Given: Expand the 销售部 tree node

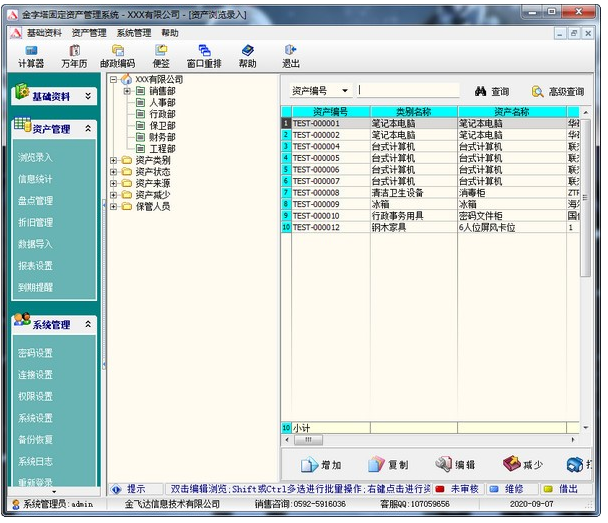Looking at the screenshot, I should pyautogui.click(x=128, y=91).
